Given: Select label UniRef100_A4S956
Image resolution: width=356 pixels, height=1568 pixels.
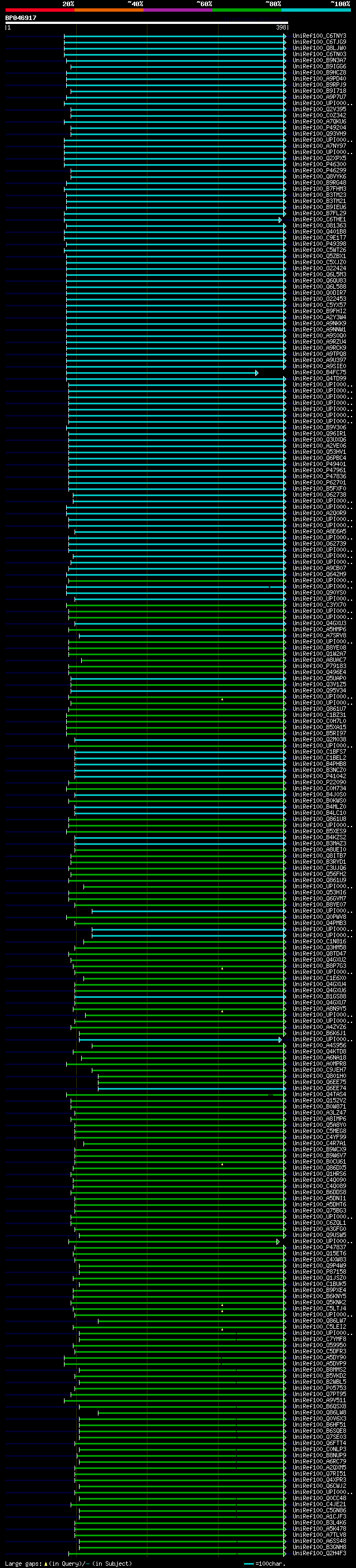Looking at the screenshot, I should click(319, 1045).
